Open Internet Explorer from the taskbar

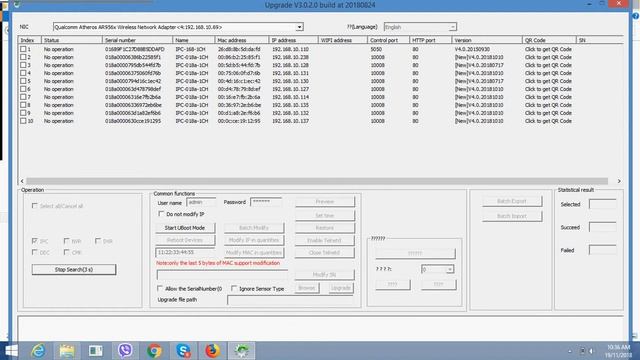pyautogui.click(x=39, y=351)
